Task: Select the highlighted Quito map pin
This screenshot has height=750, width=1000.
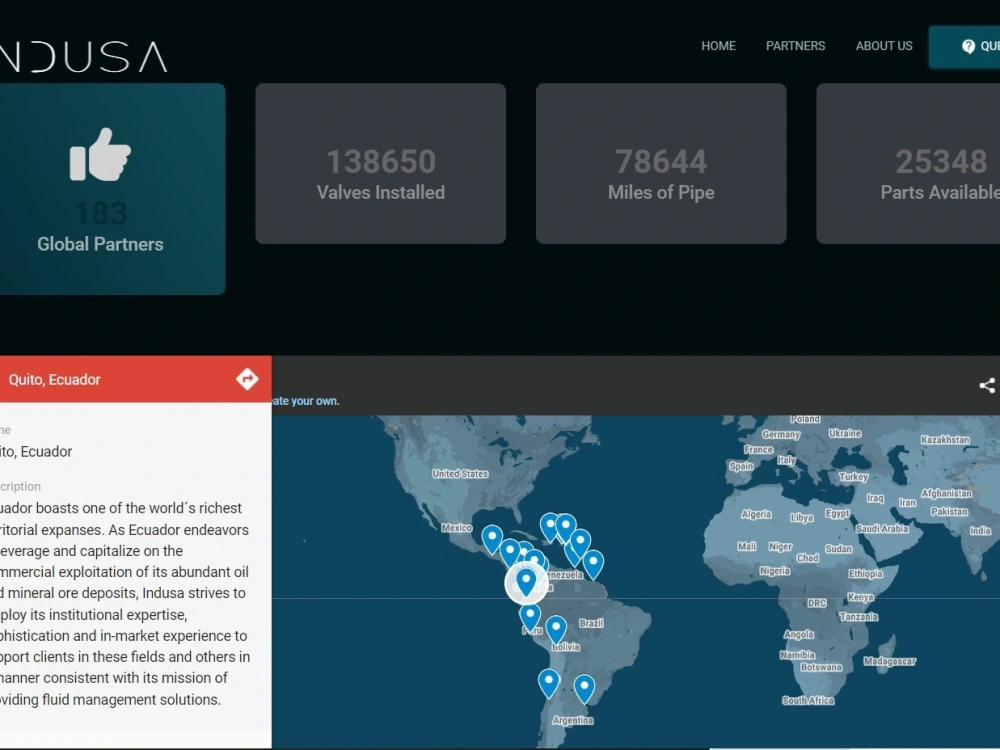Action: point(526,583)
